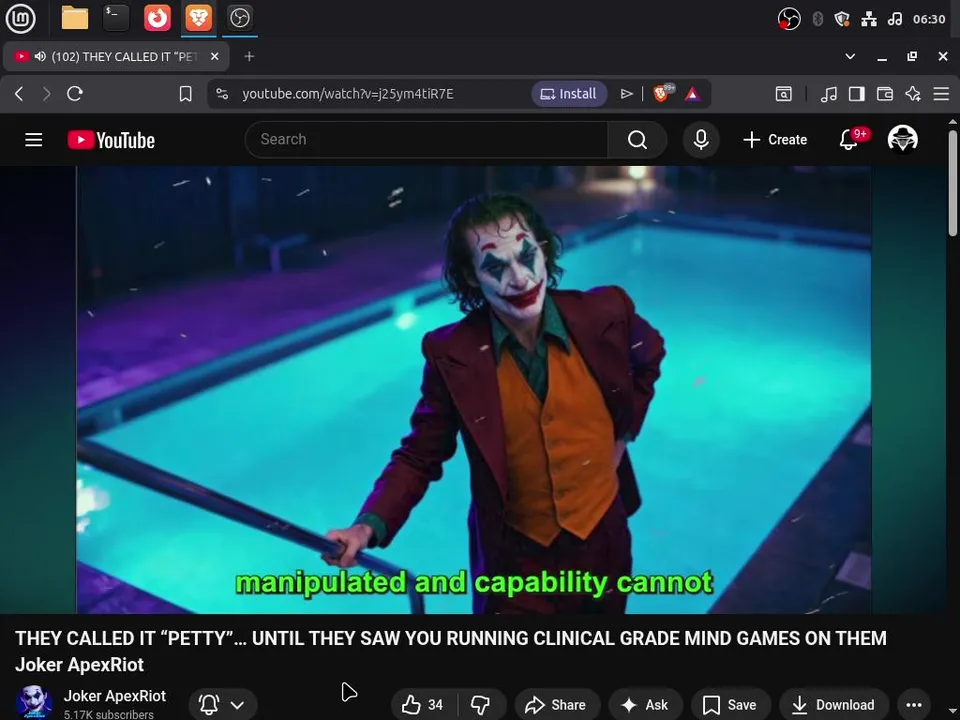The image size is (960, 720).
Task: Open the file manager from the panel
Action: coord(75,18)
